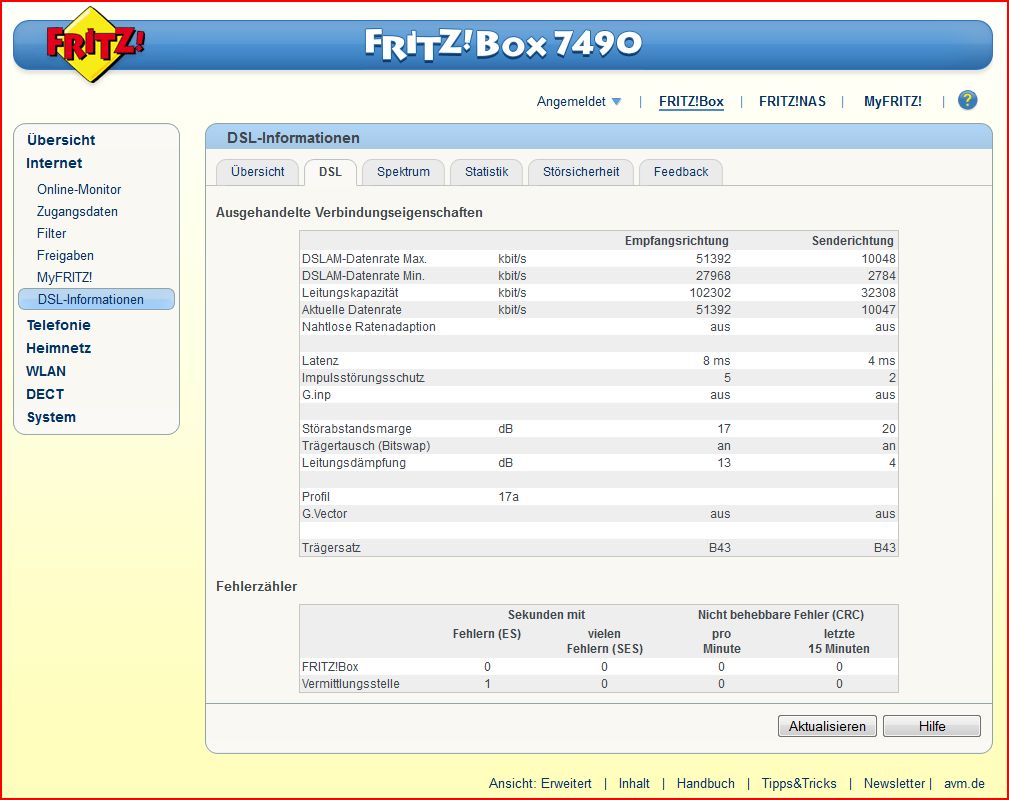The height and width of the screenshot is (800, 1009).
Task: Expand the Telefonie sidebar section
Action: click(x=59, y=325)
